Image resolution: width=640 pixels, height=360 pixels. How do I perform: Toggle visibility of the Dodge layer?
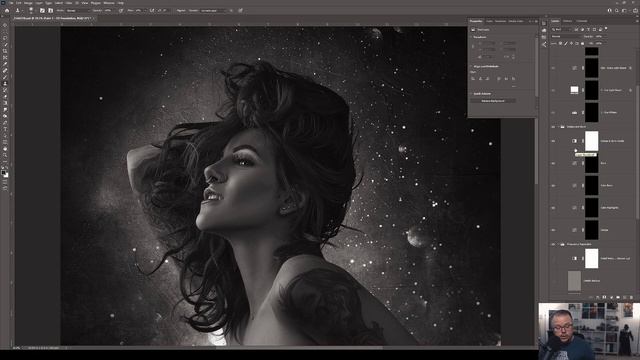(x=553, y=230)
